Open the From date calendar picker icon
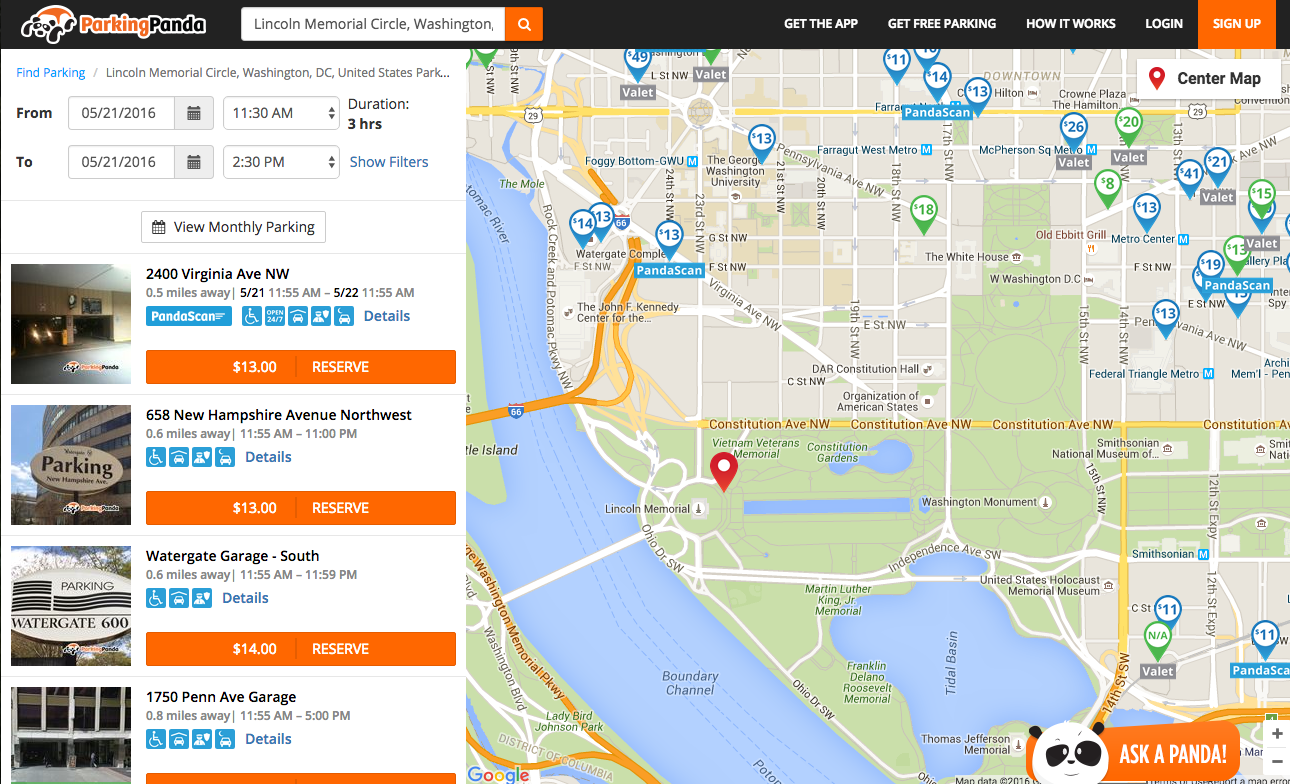 pos(194,113)
